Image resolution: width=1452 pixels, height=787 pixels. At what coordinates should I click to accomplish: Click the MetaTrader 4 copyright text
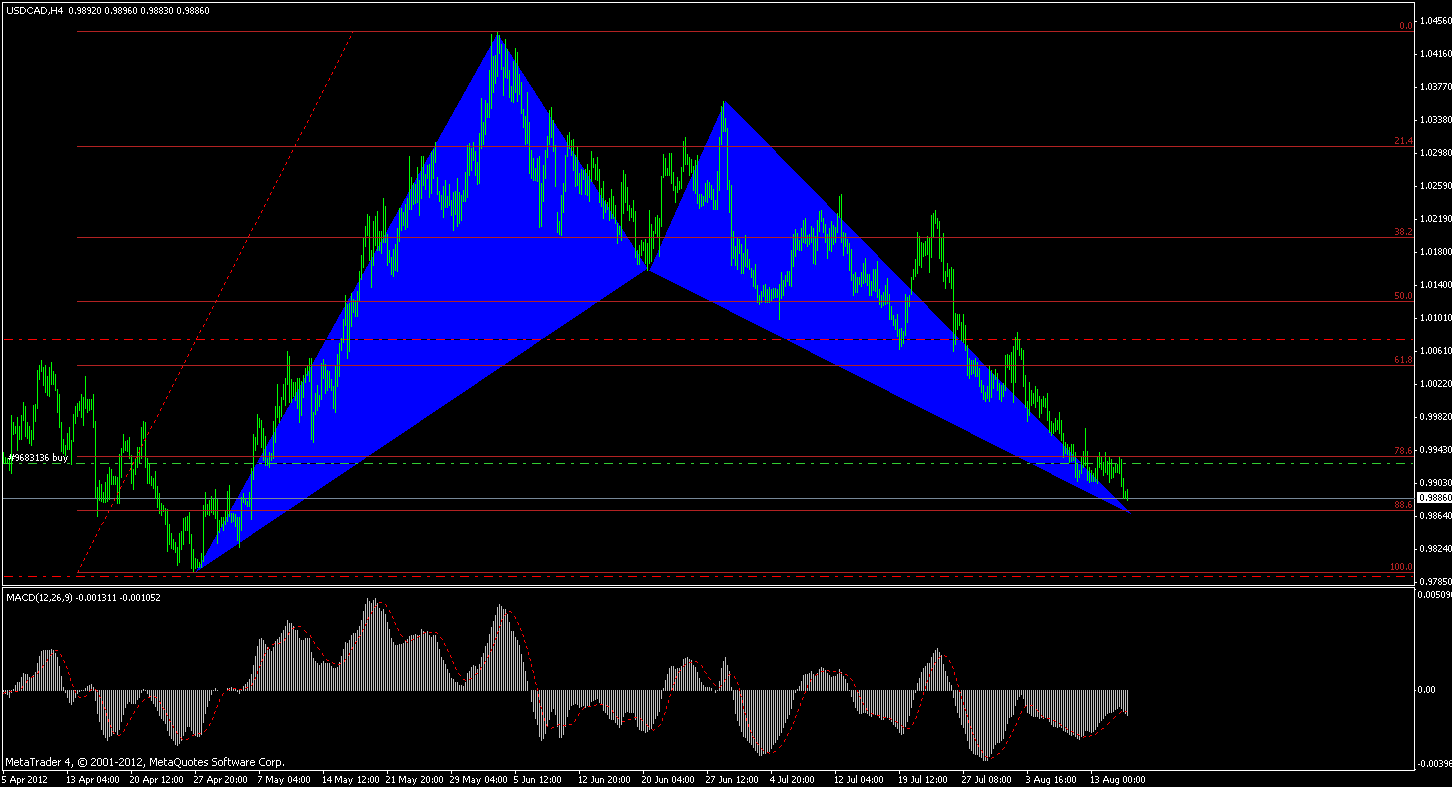click(x=145, y=761)
